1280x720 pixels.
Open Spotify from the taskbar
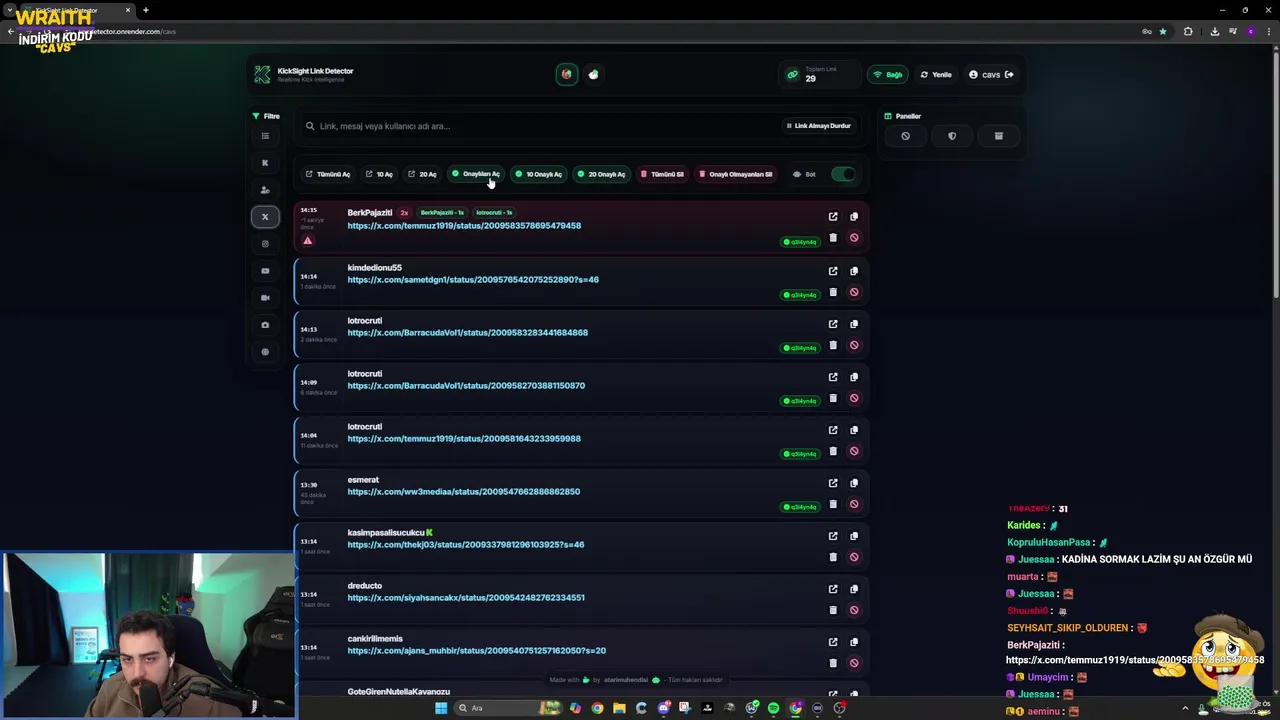pyautogui.click(x=773, y=708)
